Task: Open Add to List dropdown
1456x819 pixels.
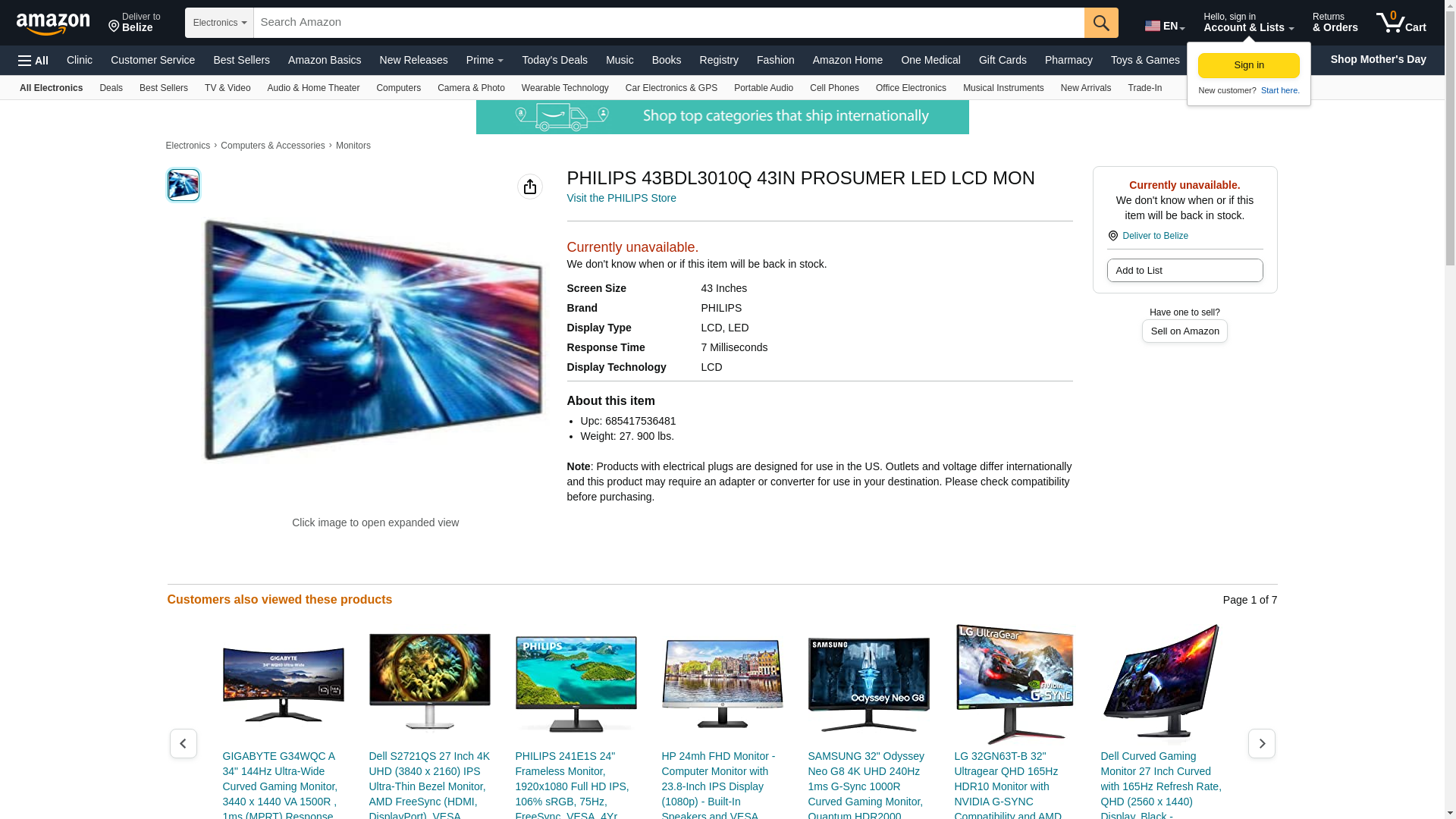Action: point(1185,271)
